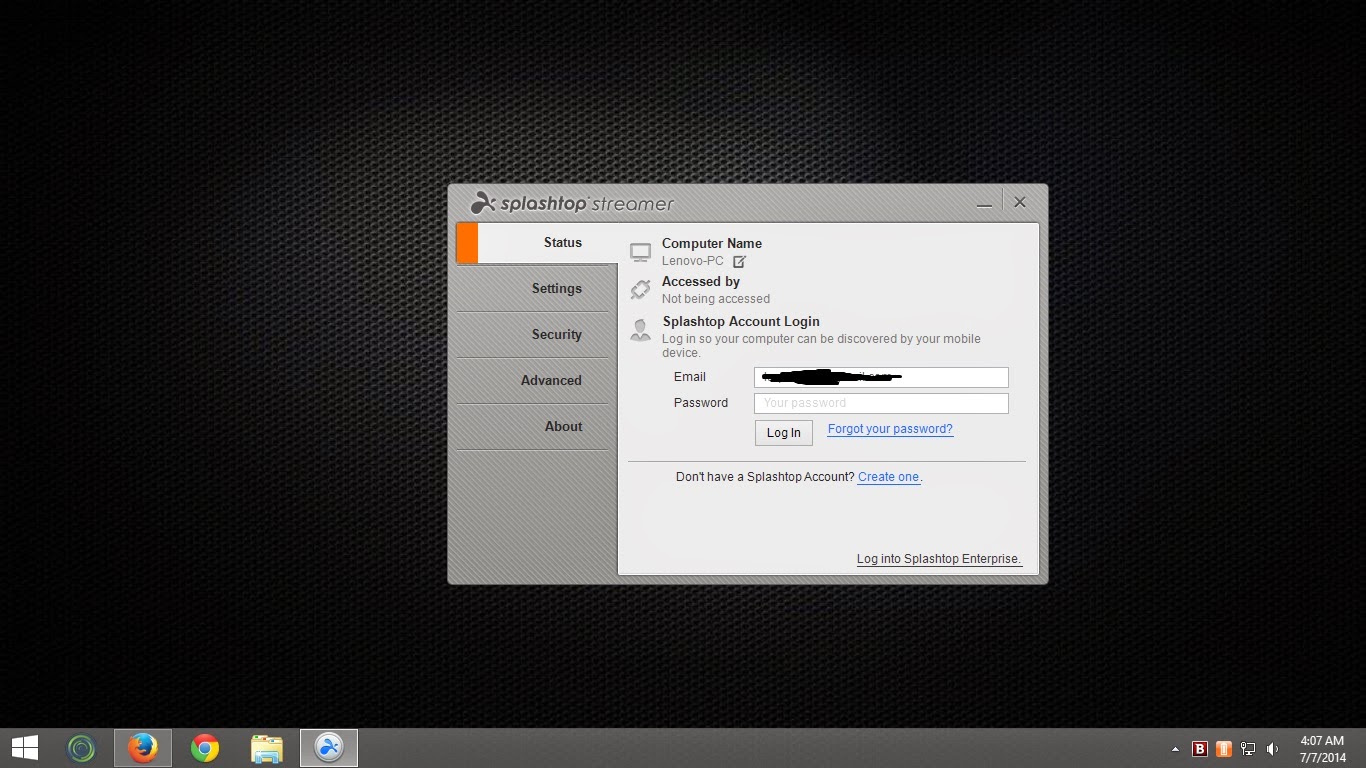Click the Splashtop logo in the title bar
Image resolution: width=1366 pixels, height=768 pixels.
coord(484,202)
